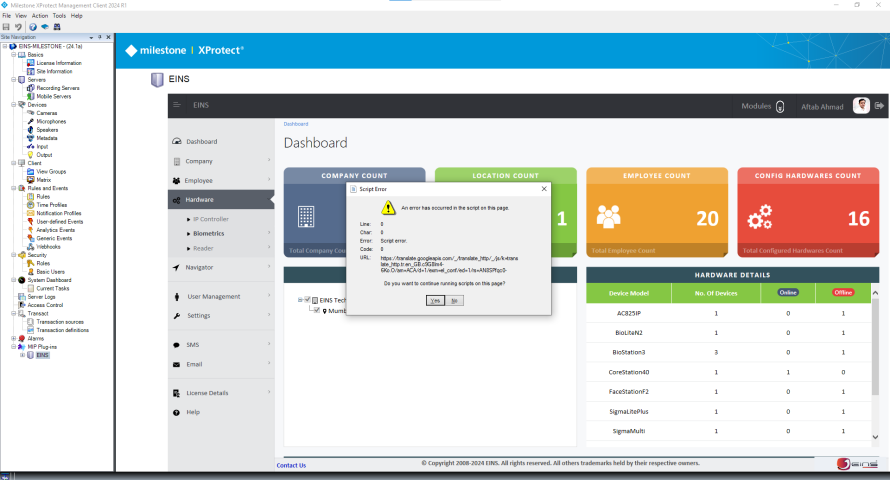Image resolution: width=890 pixels, height=480 pixels.
Task: Expand the EINS plug-in tree node
Action: tap(22, 355)
